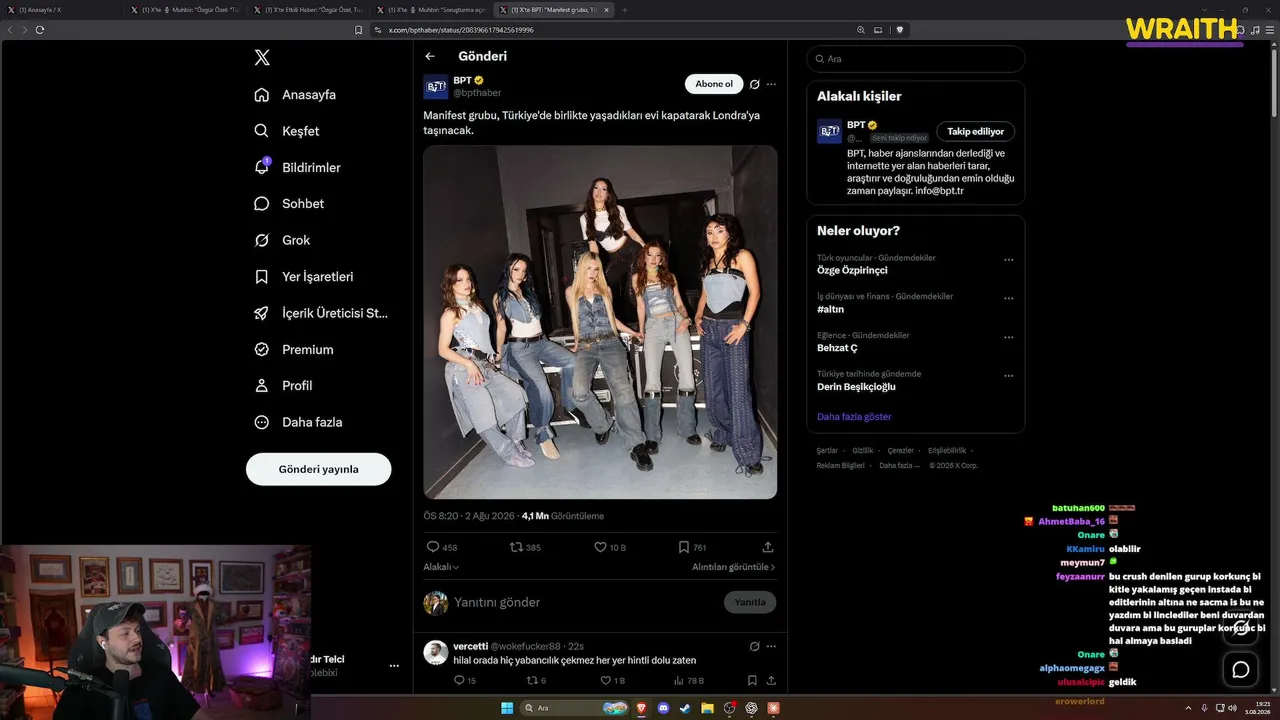Image resolution: width=1280 pixels, height=720 pixels.
Task: Open Profil in the sidebar
Action: point(283,386)
